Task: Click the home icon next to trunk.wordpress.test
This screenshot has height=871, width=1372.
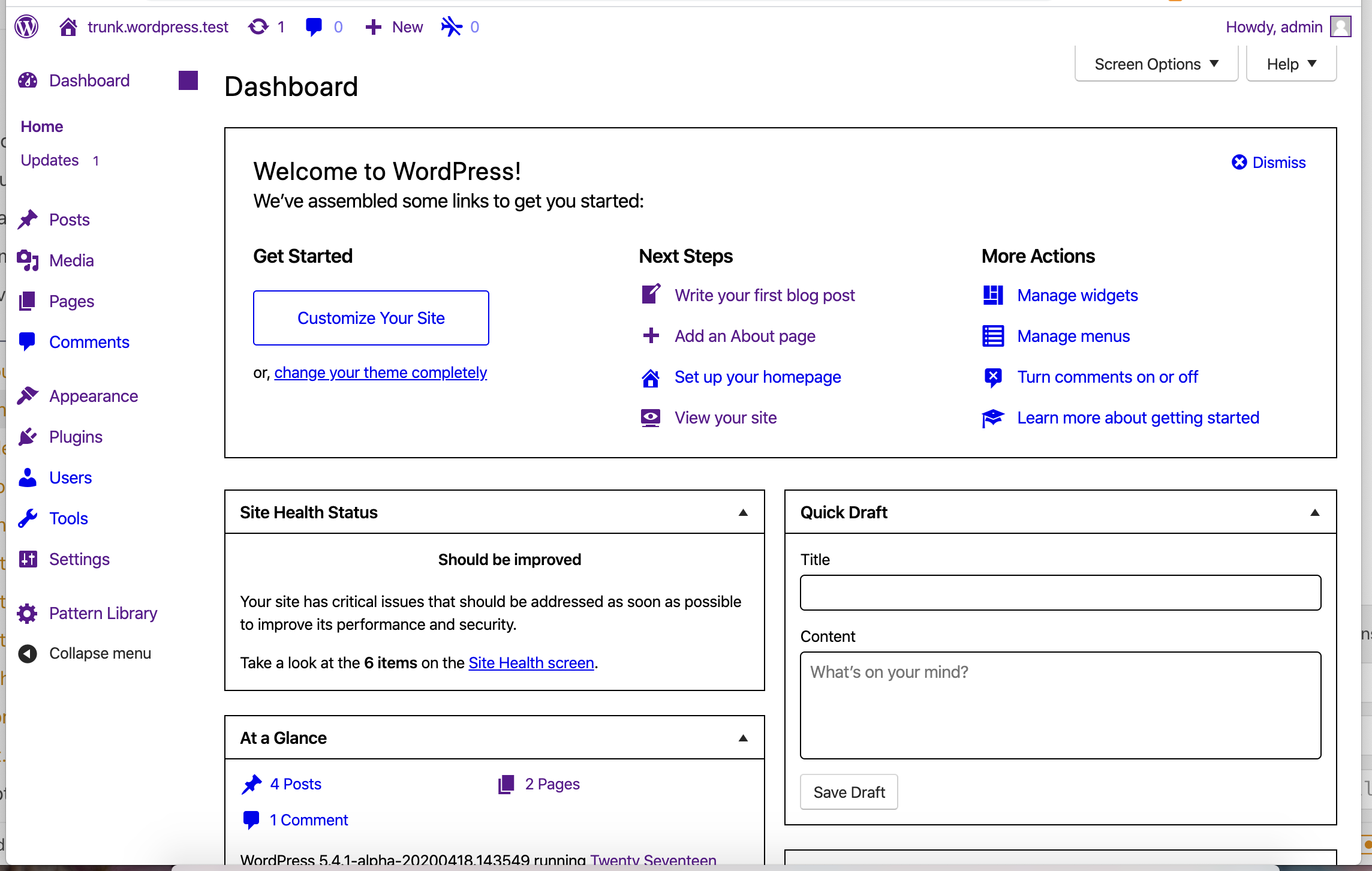Action: [68, 27]
